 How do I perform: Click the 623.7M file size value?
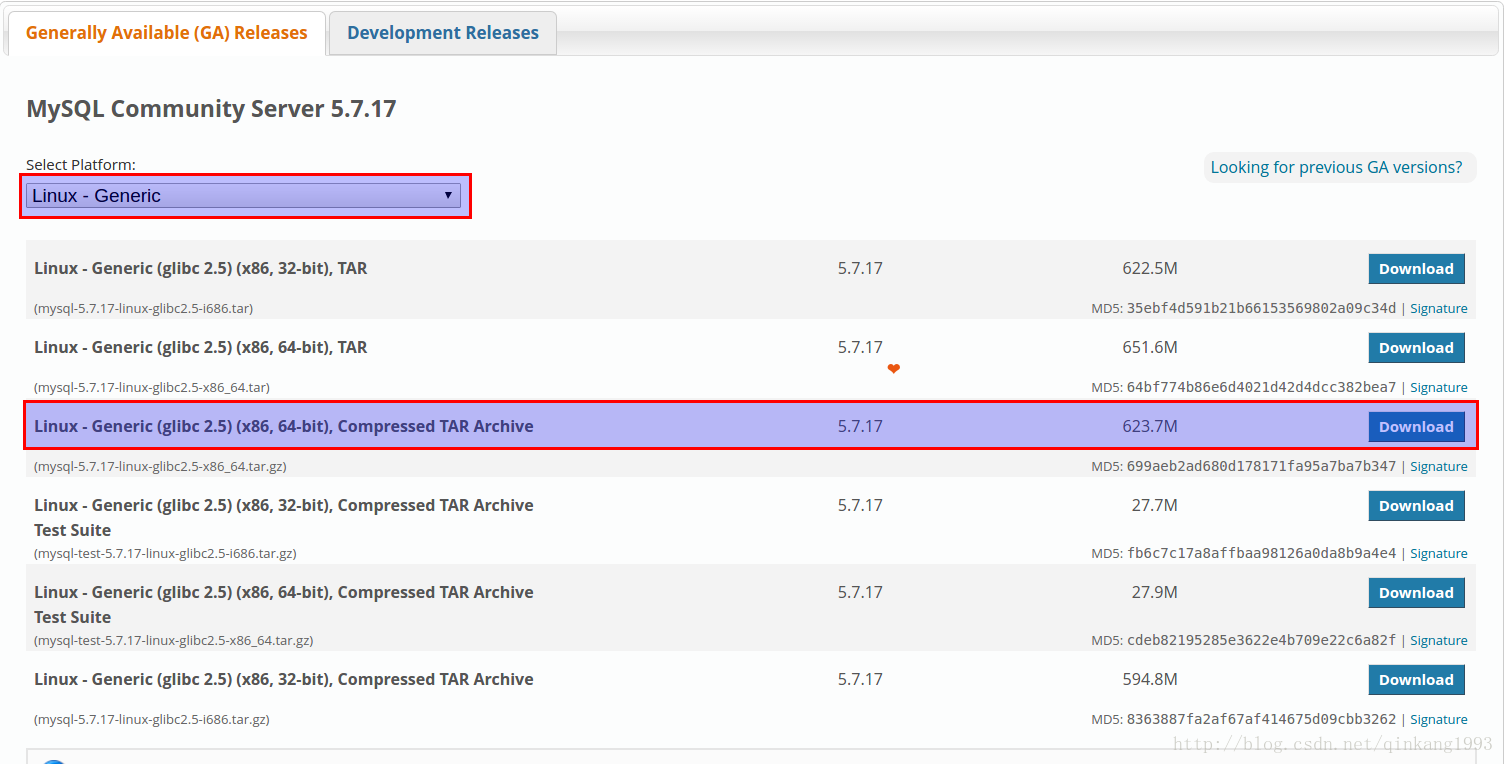click(1150, 427)
